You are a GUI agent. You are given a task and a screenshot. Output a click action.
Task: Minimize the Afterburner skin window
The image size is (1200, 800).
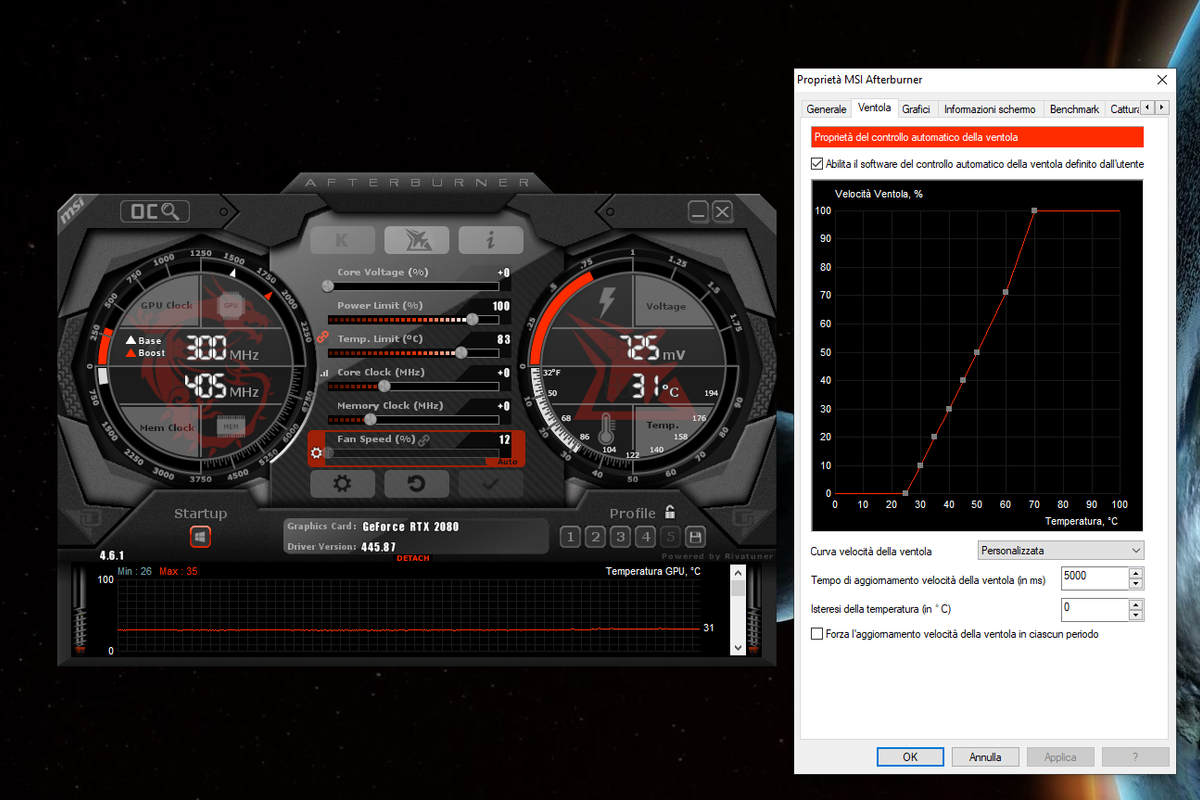pyautogui.click(x=699, y=211)
